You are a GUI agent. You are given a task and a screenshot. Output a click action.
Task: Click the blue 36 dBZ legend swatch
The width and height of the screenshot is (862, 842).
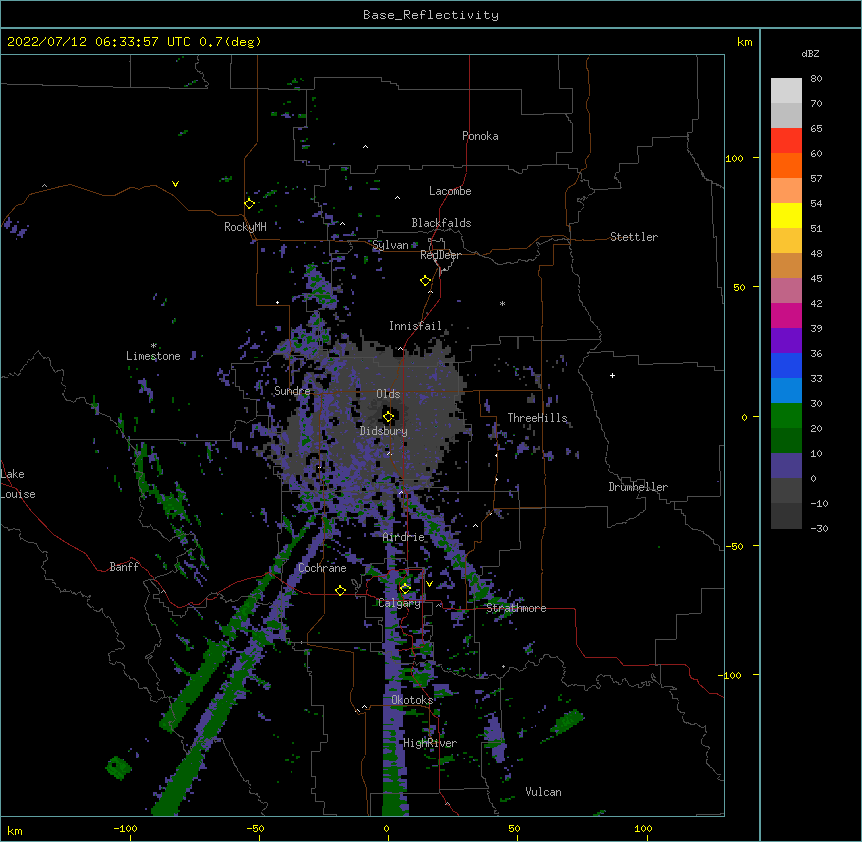786,365
